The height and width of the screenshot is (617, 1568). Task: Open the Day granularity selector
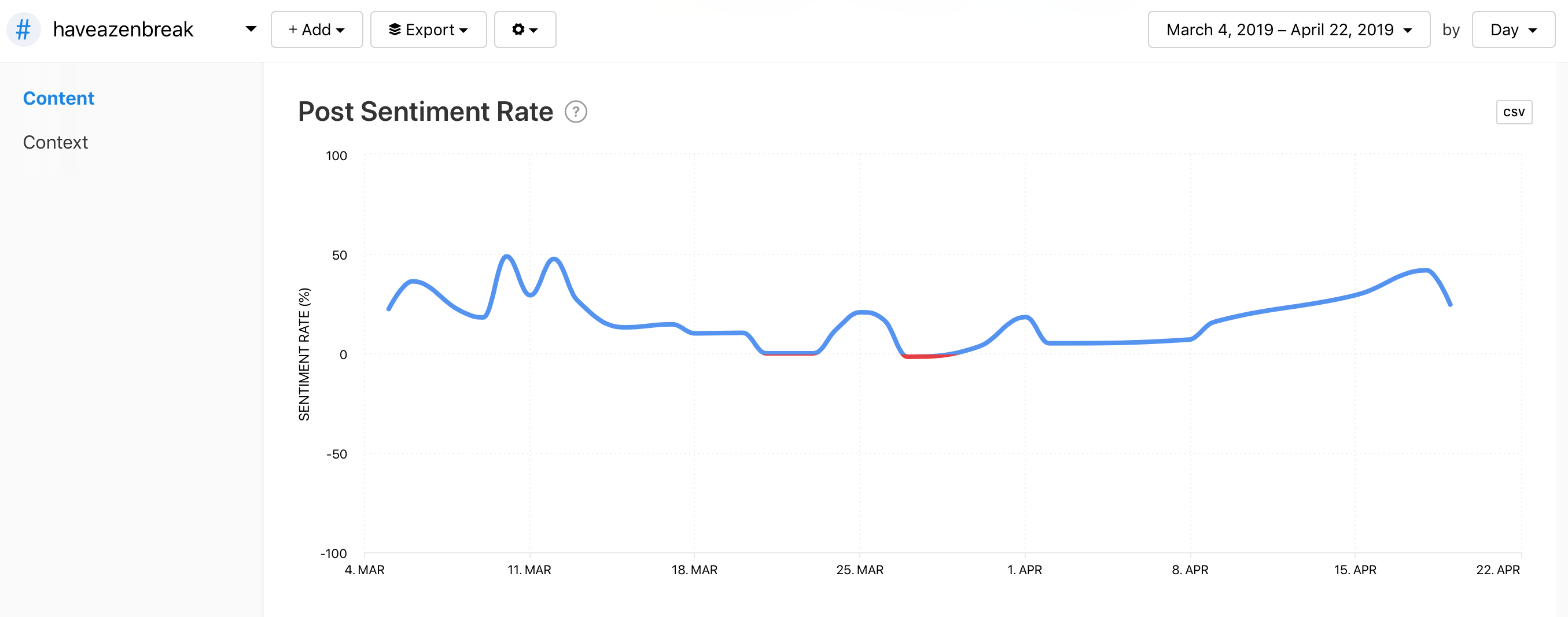(1512, 29)
